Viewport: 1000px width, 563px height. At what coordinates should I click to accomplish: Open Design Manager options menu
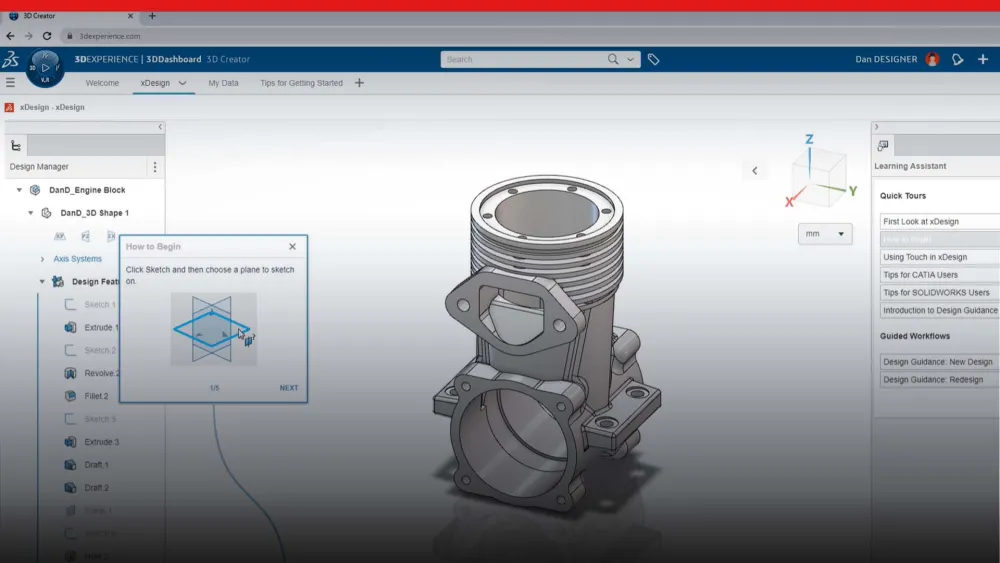154,167
